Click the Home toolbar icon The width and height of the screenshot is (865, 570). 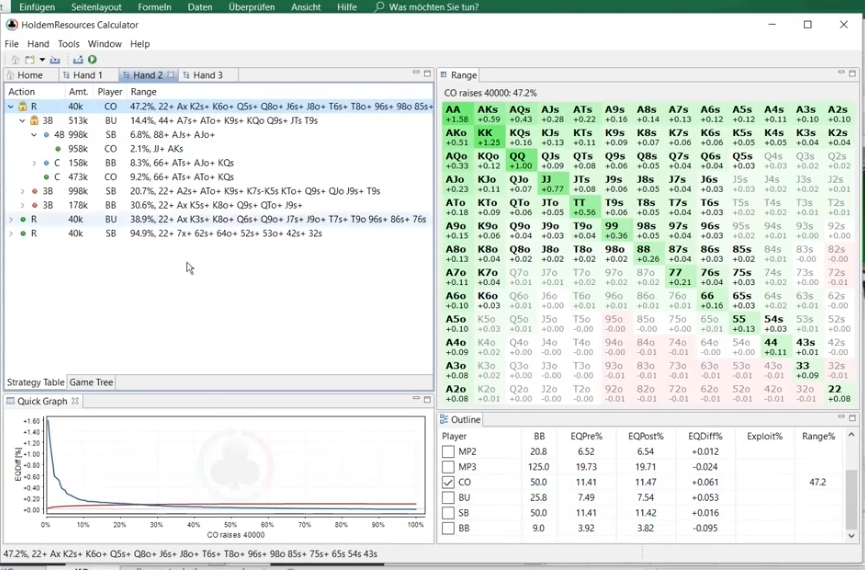pos(15,60)
